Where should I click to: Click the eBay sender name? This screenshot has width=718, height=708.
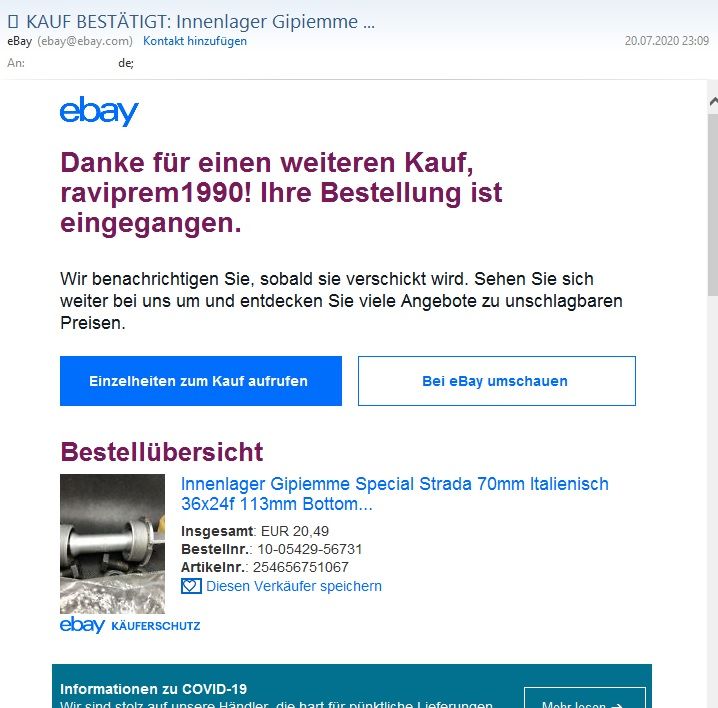[20, 41]
